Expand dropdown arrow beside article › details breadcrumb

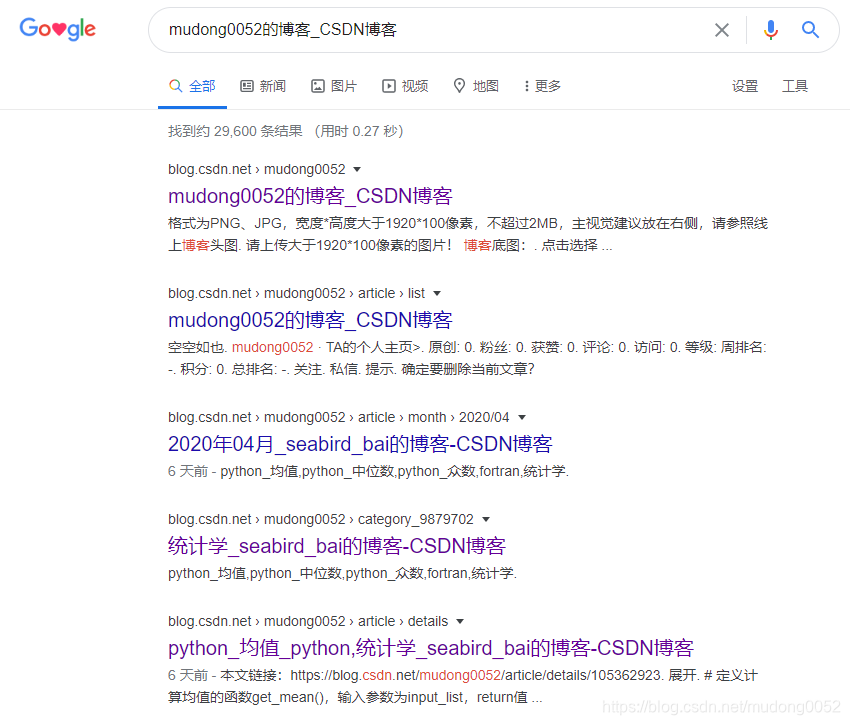click(460, 621)
